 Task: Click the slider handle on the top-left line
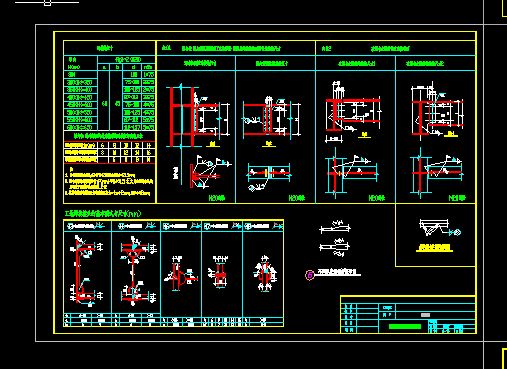tap(47, 3)
